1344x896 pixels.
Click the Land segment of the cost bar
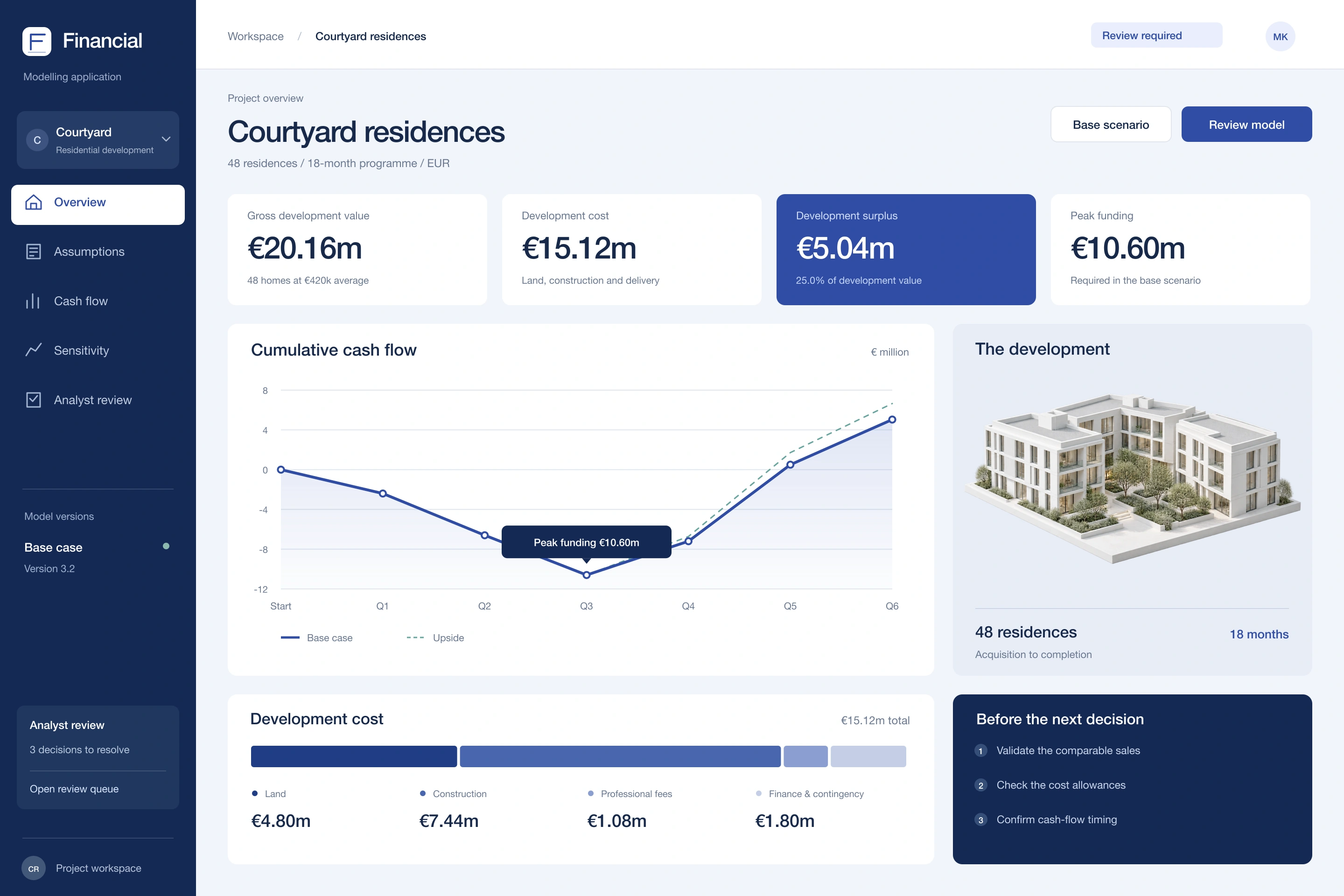click(354, 756)
